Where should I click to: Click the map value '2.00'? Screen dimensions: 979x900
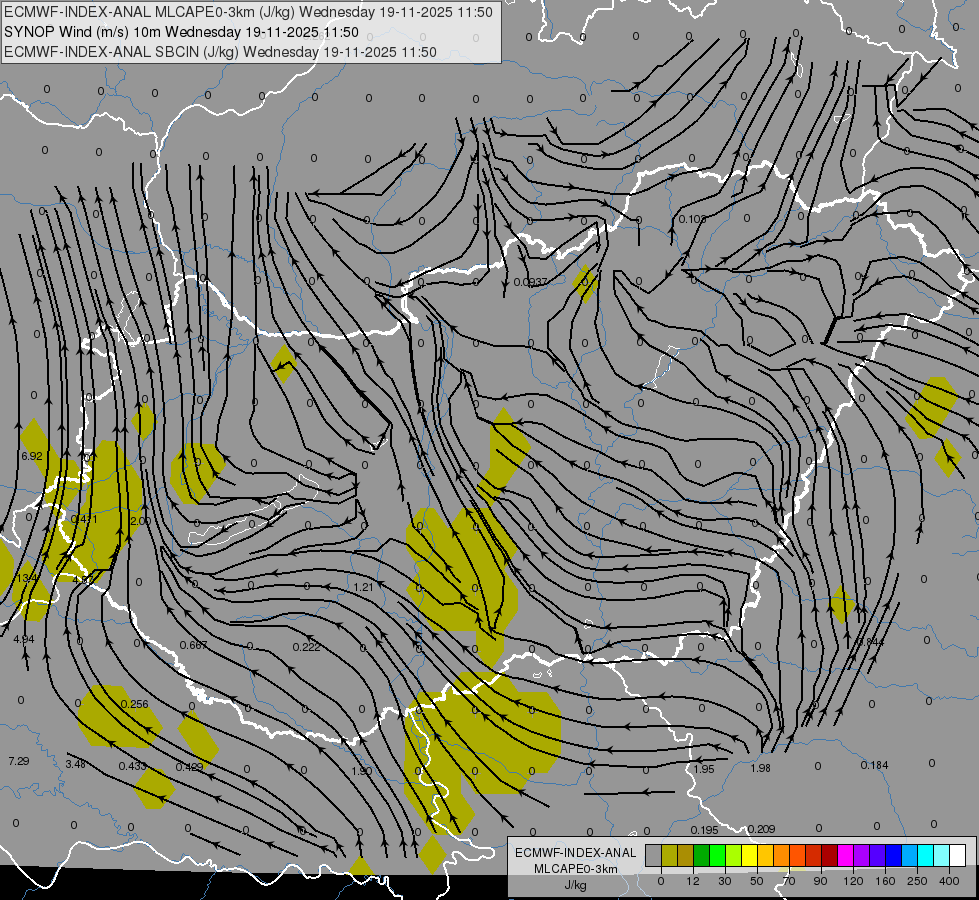coord(140,521)
